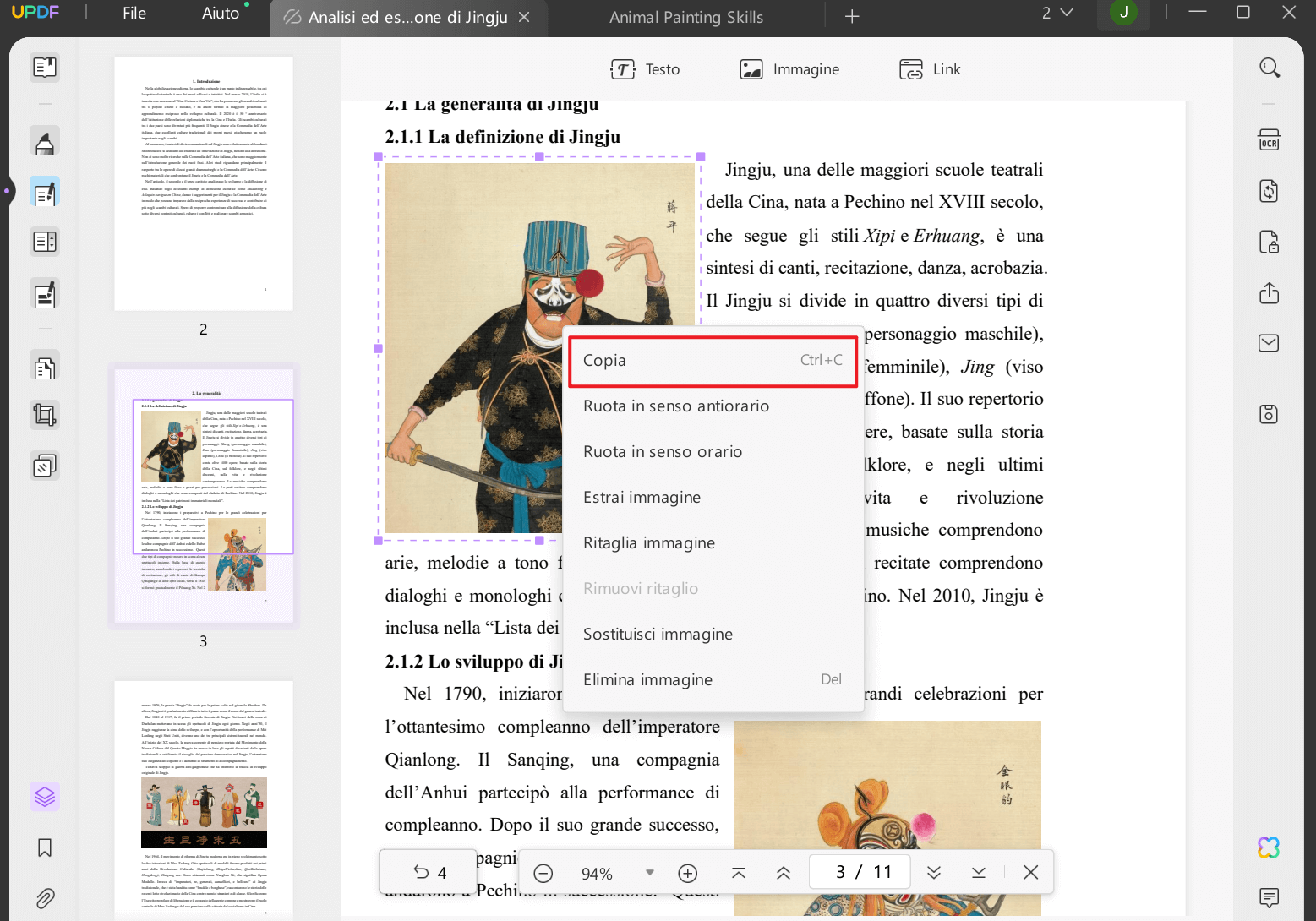Choose Ruota in senso orario

tap(713, 452)
